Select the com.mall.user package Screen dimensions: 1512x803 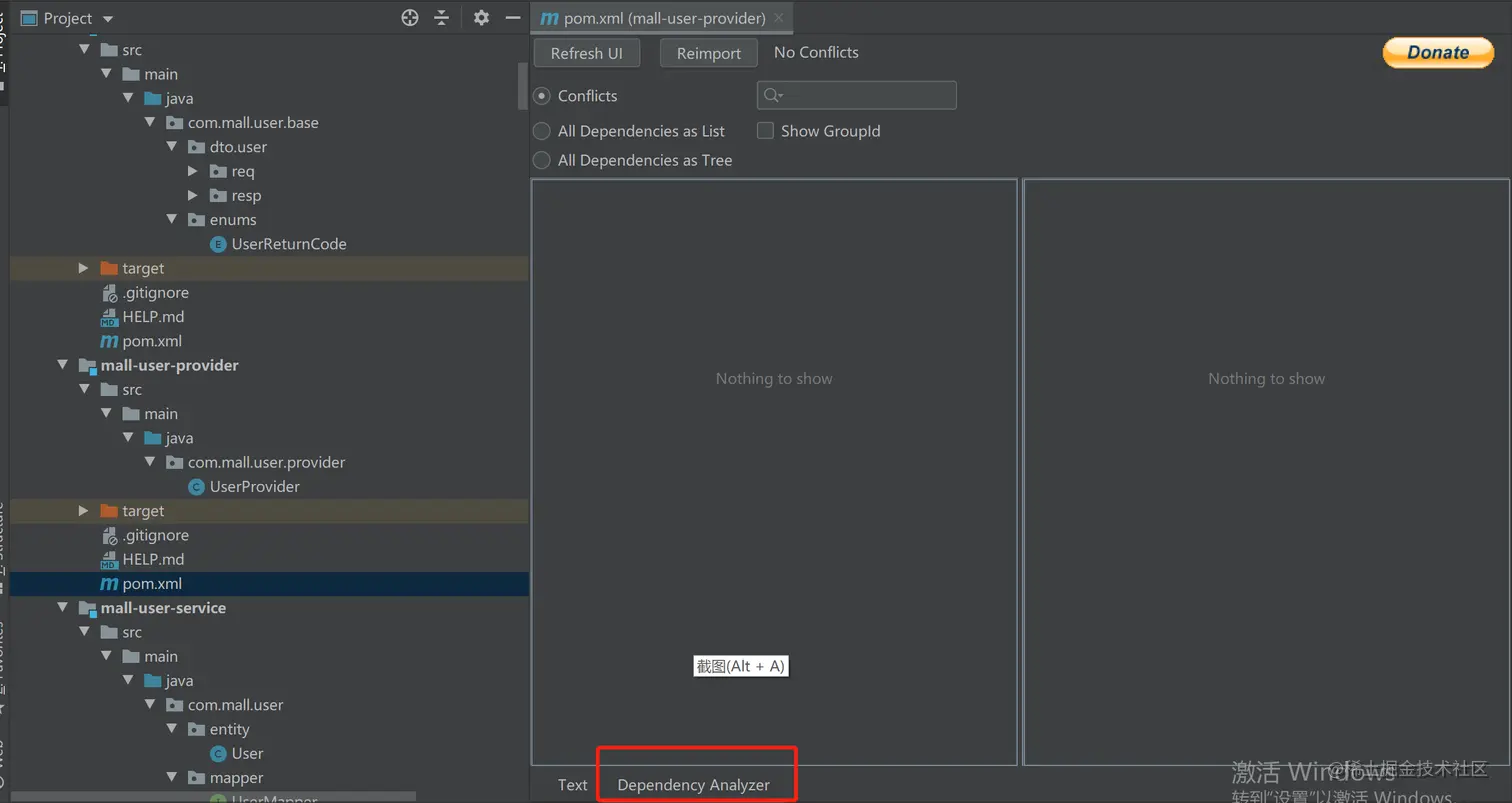pyautogui.click(x=236, y=705)
